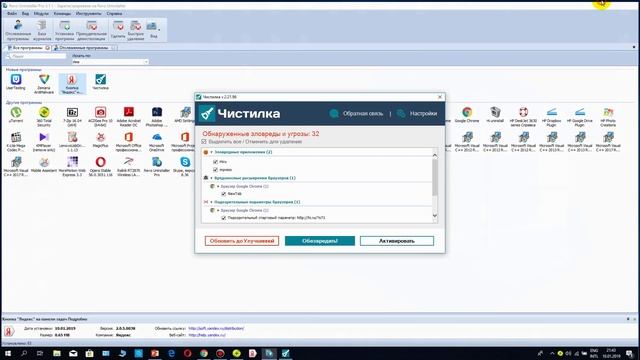This screenshot has width=640, height=360.
Task: Collapse Подозрительные параметры браузеров category
Action: pyautogui.click(x=211, y=202)
